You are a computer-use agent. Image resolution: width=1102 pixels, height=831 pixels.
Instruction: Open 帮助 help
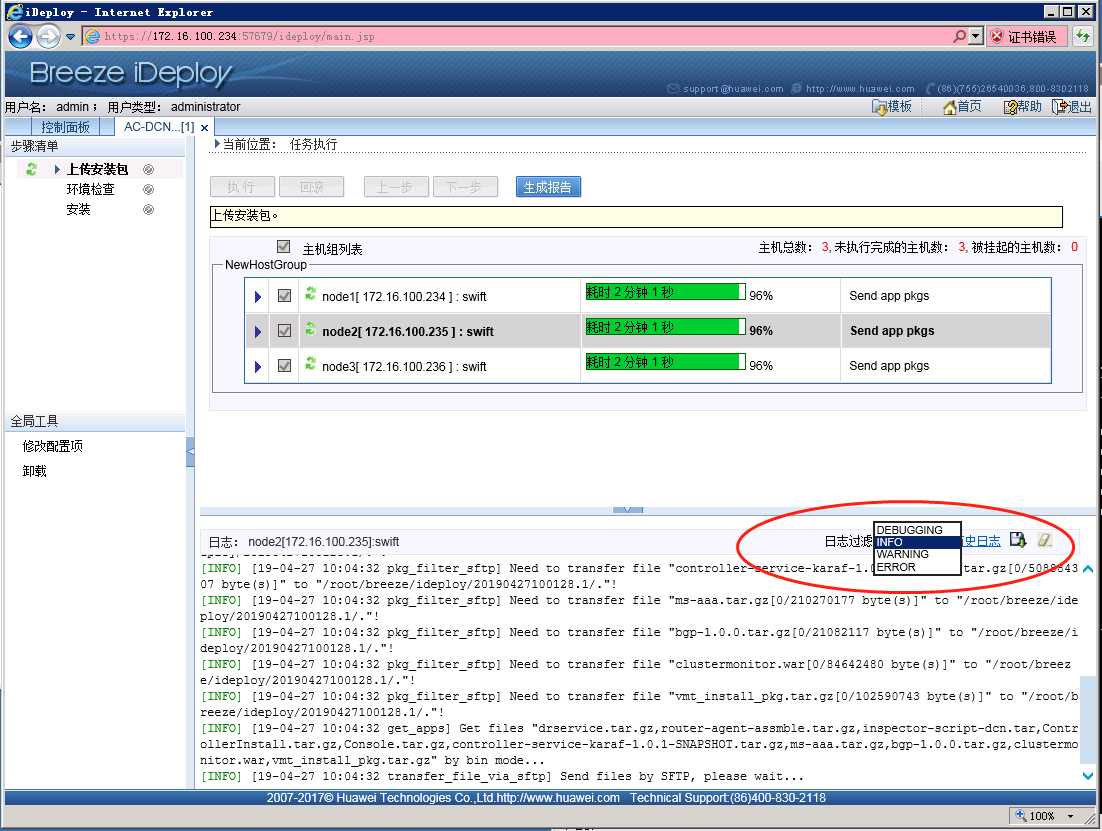1023,106
